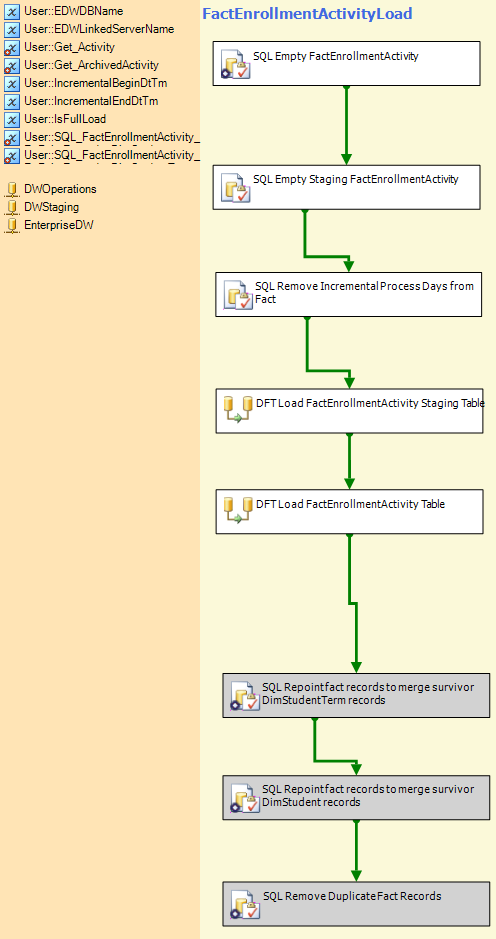Click the icon beside User::EDWLinkedServerName variable

click(11, 29)
